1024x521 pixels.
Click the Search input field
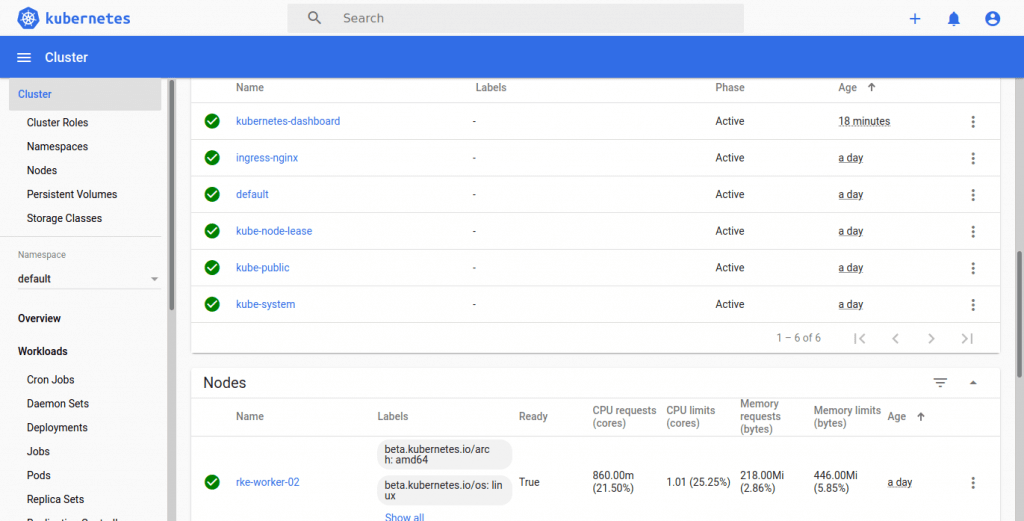point(530,18)
